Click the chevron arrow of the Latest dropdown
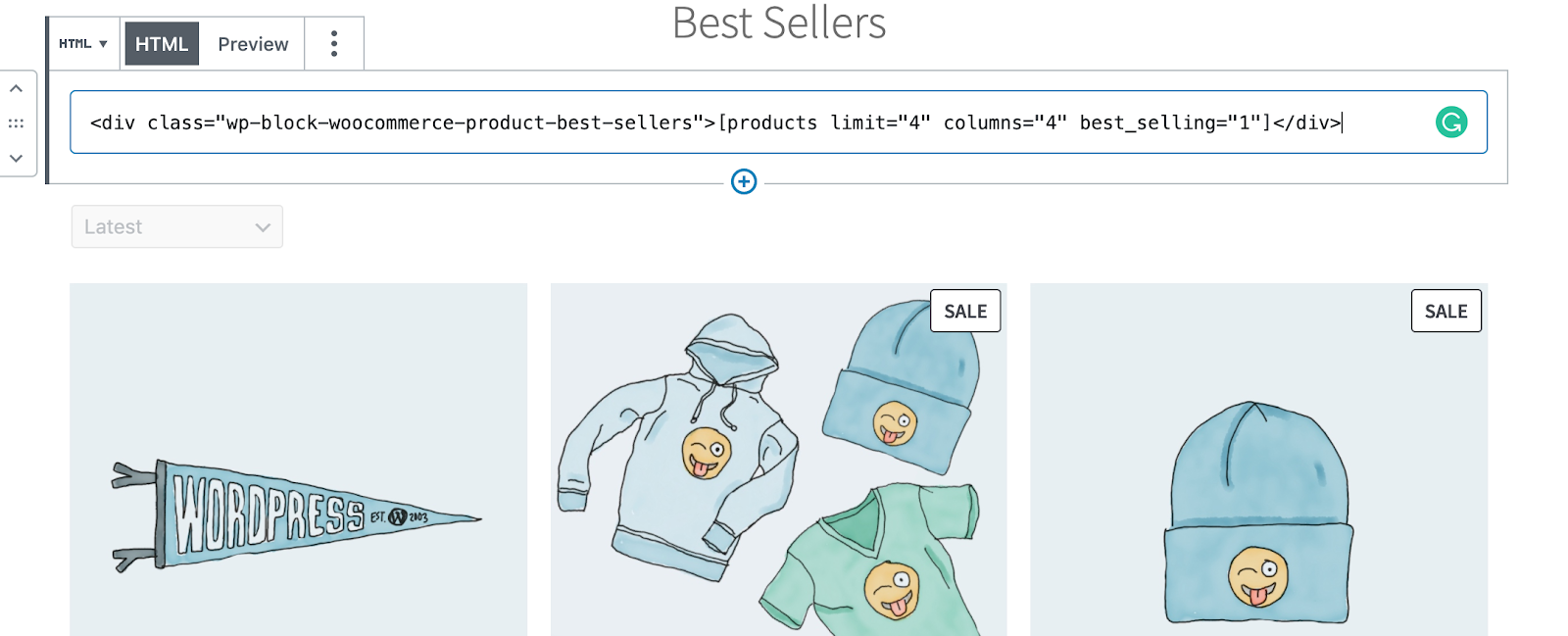The width and height of the screenshot is (1568, 636). pos(263,227)
